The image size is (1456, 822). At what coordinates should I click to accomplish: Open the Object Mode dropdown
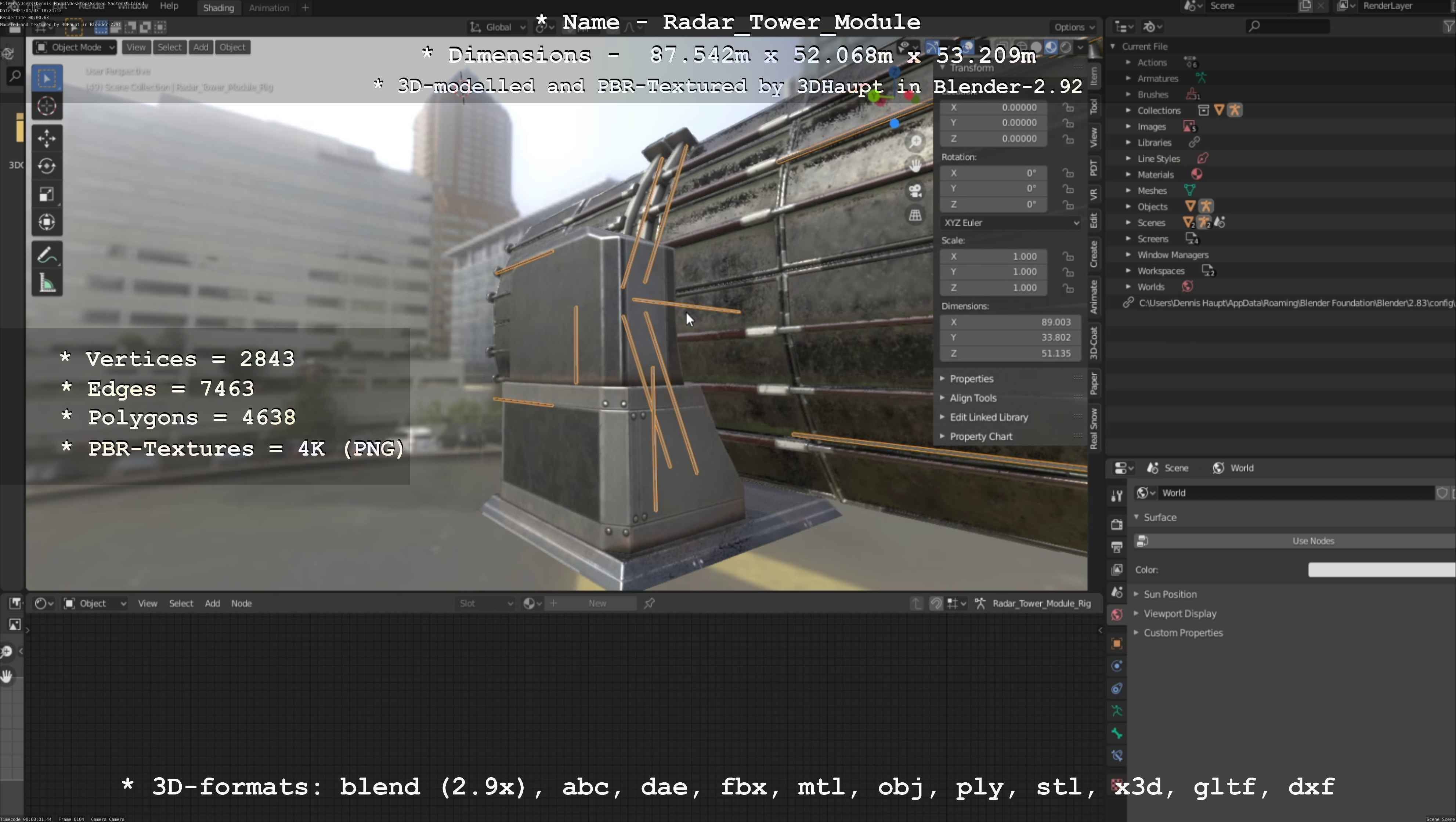75,47
